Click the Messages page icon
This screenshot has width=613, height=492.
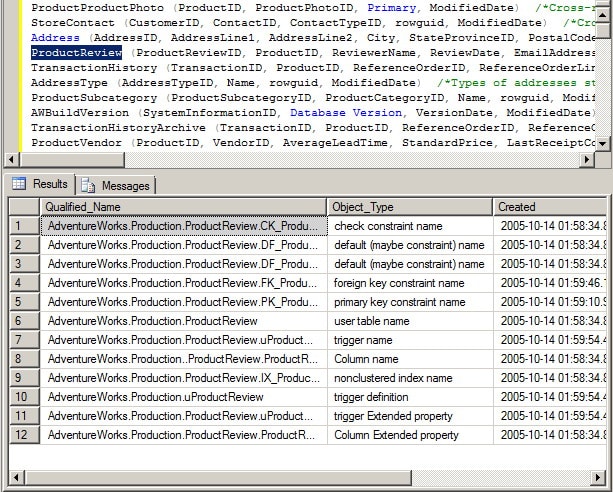(88, 185)
